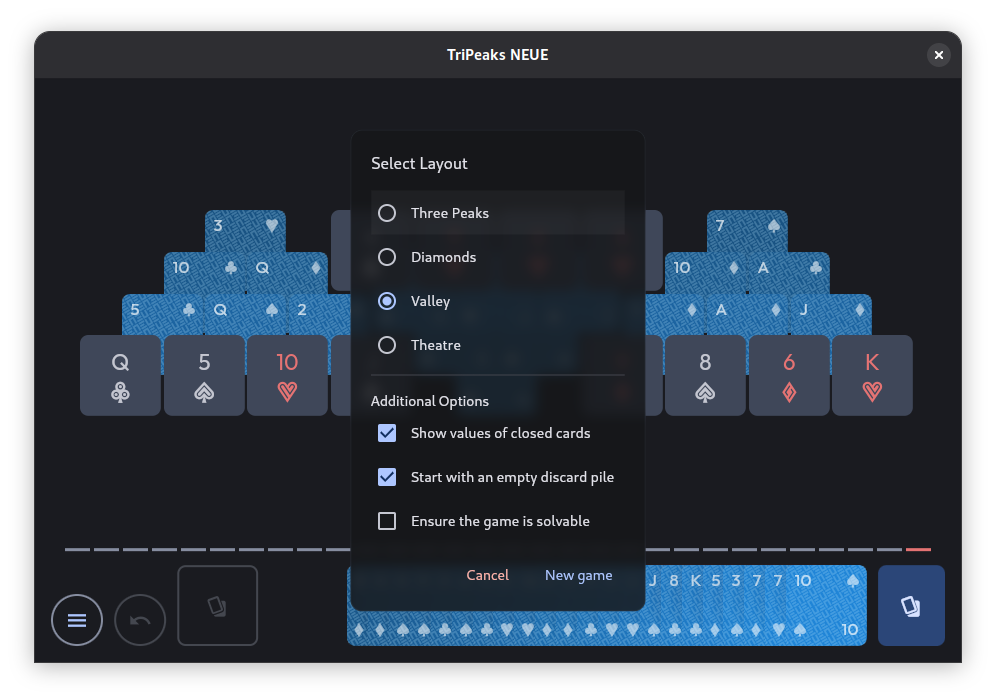Select the 10 of hearts card
Viewport: 996px width, 700px height.
[287, 375]
